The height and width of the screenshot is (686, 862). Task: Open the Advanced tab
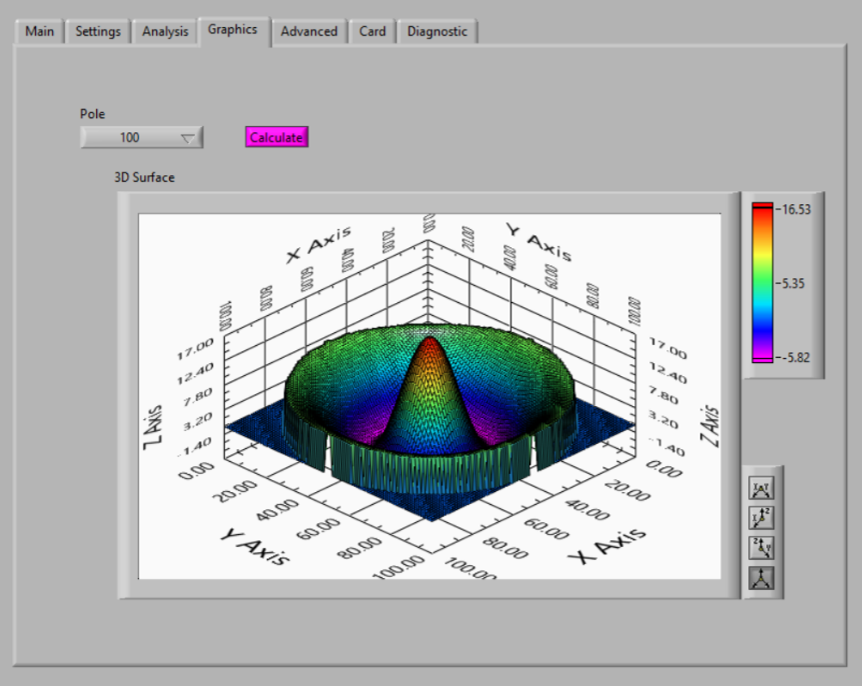click(x=309, y=31)
